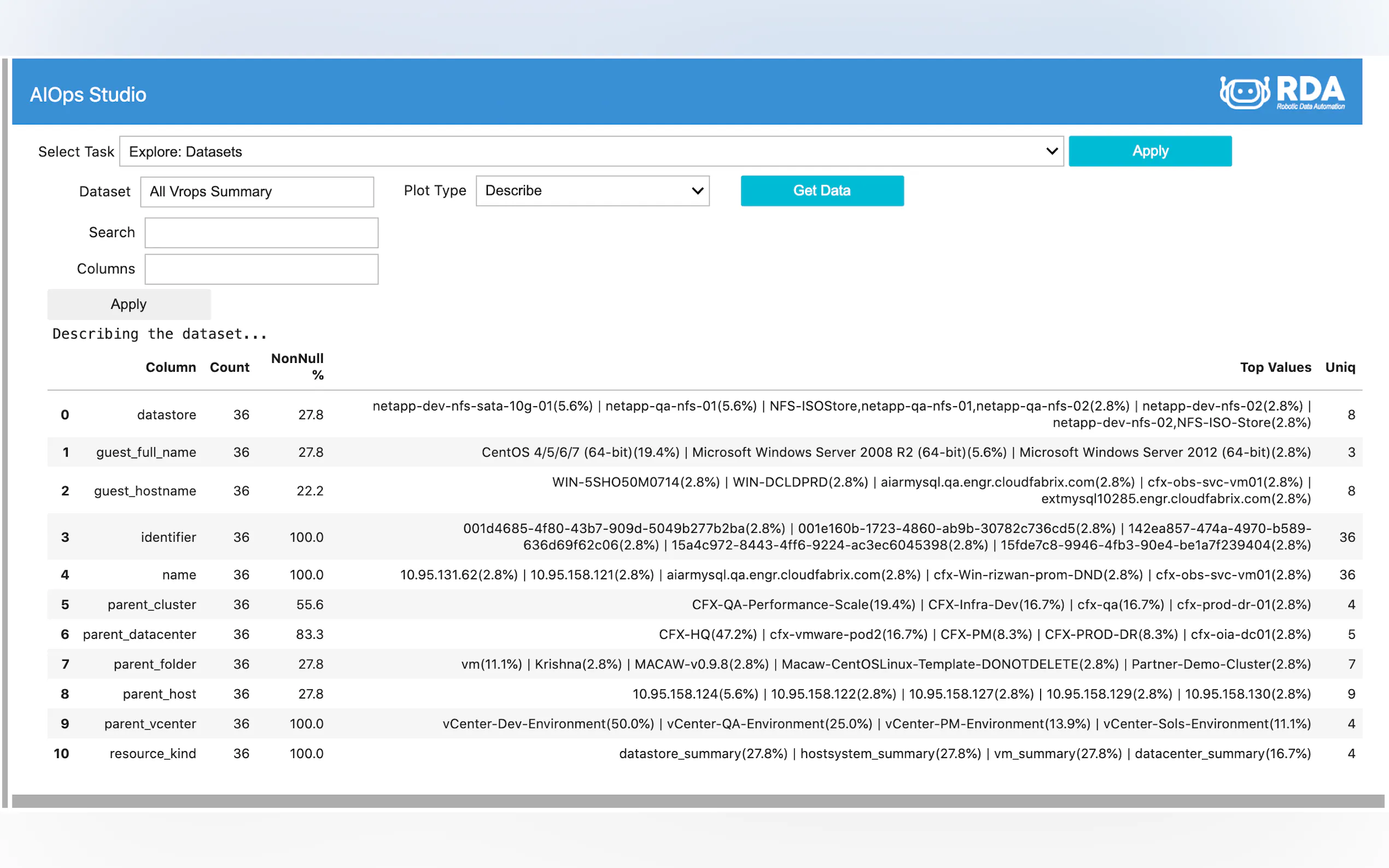This screenshot has height=868, width=1389.
Task: Click into the Search text field
Action: click(261, 232)
